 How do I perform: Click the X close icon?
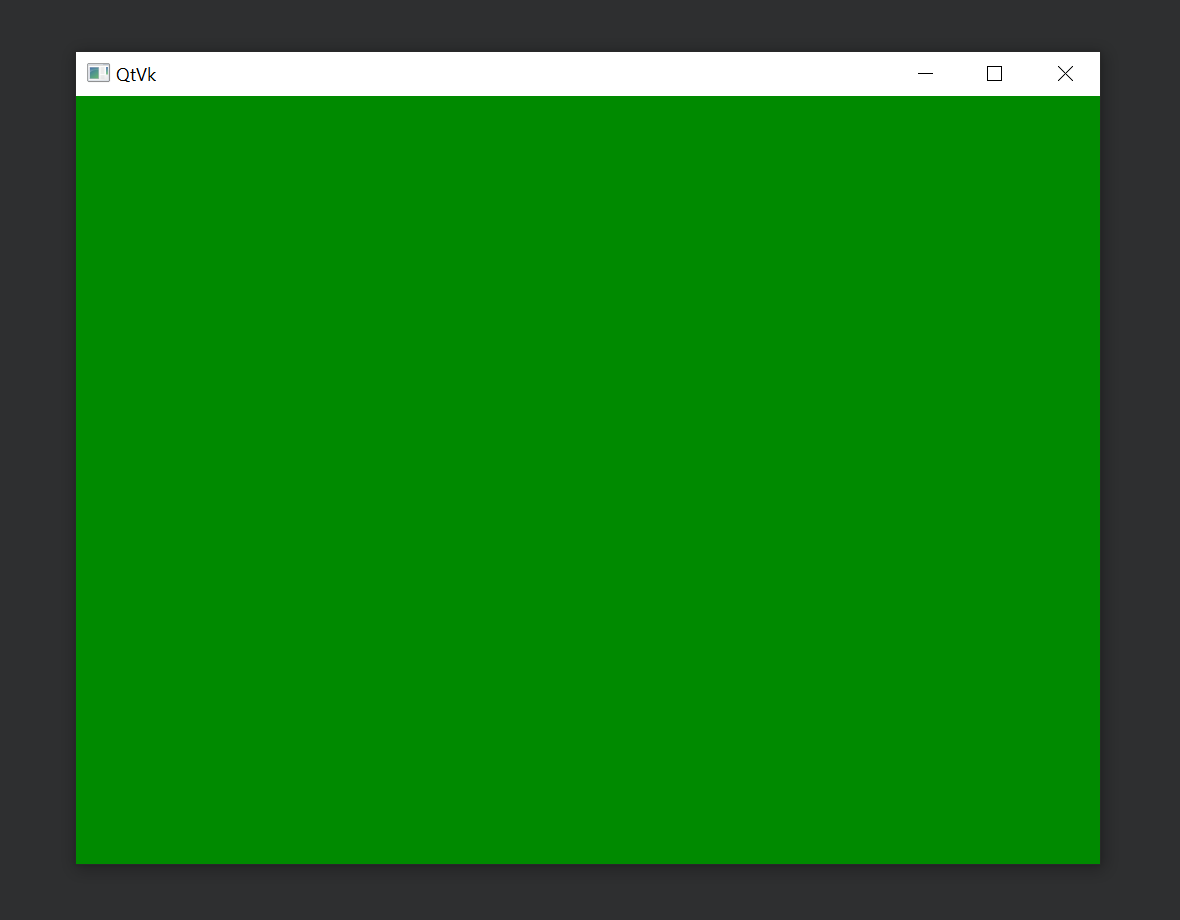pos(1065,73)
